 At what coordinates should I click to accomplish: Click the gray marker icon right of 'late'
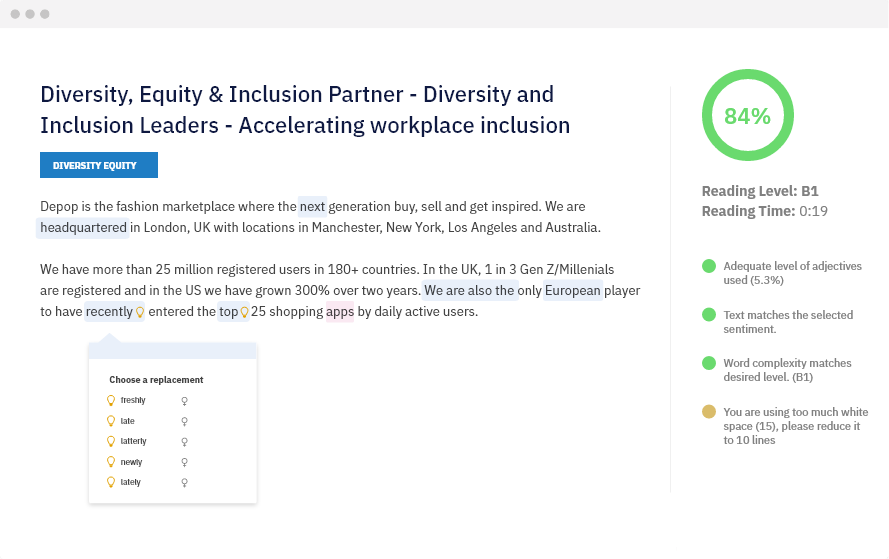tap(184, 421)
